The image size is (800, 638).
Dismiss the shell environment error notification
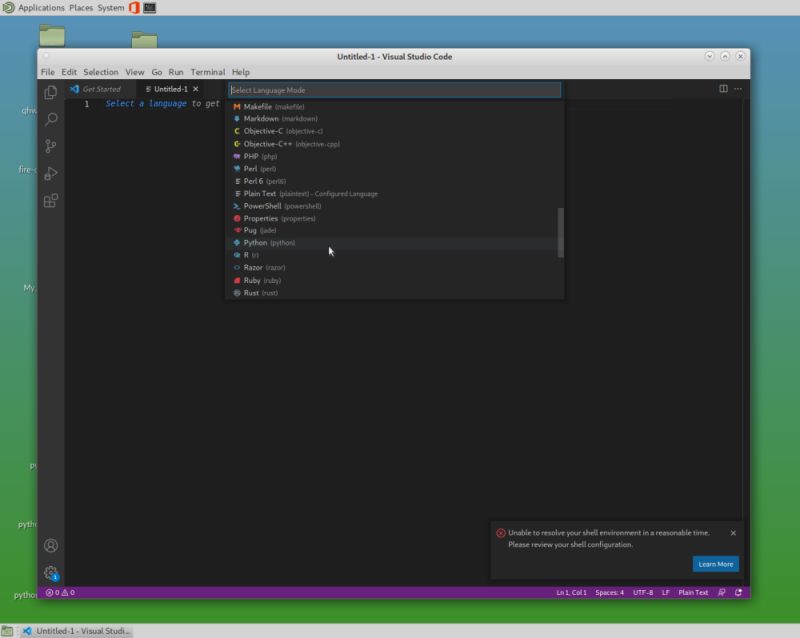point(733,533)
